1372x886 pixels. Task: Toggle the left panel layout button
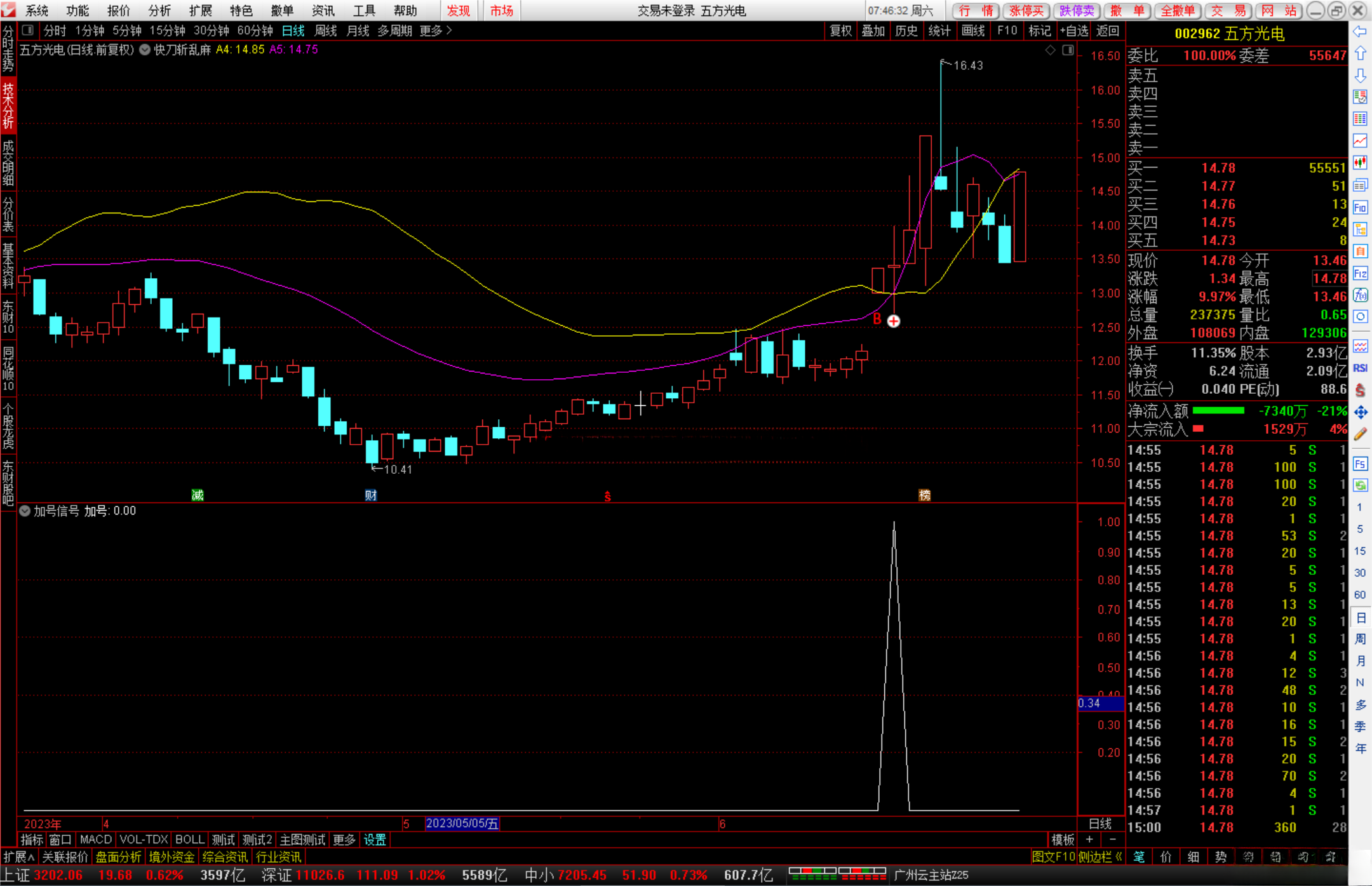point(27,30)
